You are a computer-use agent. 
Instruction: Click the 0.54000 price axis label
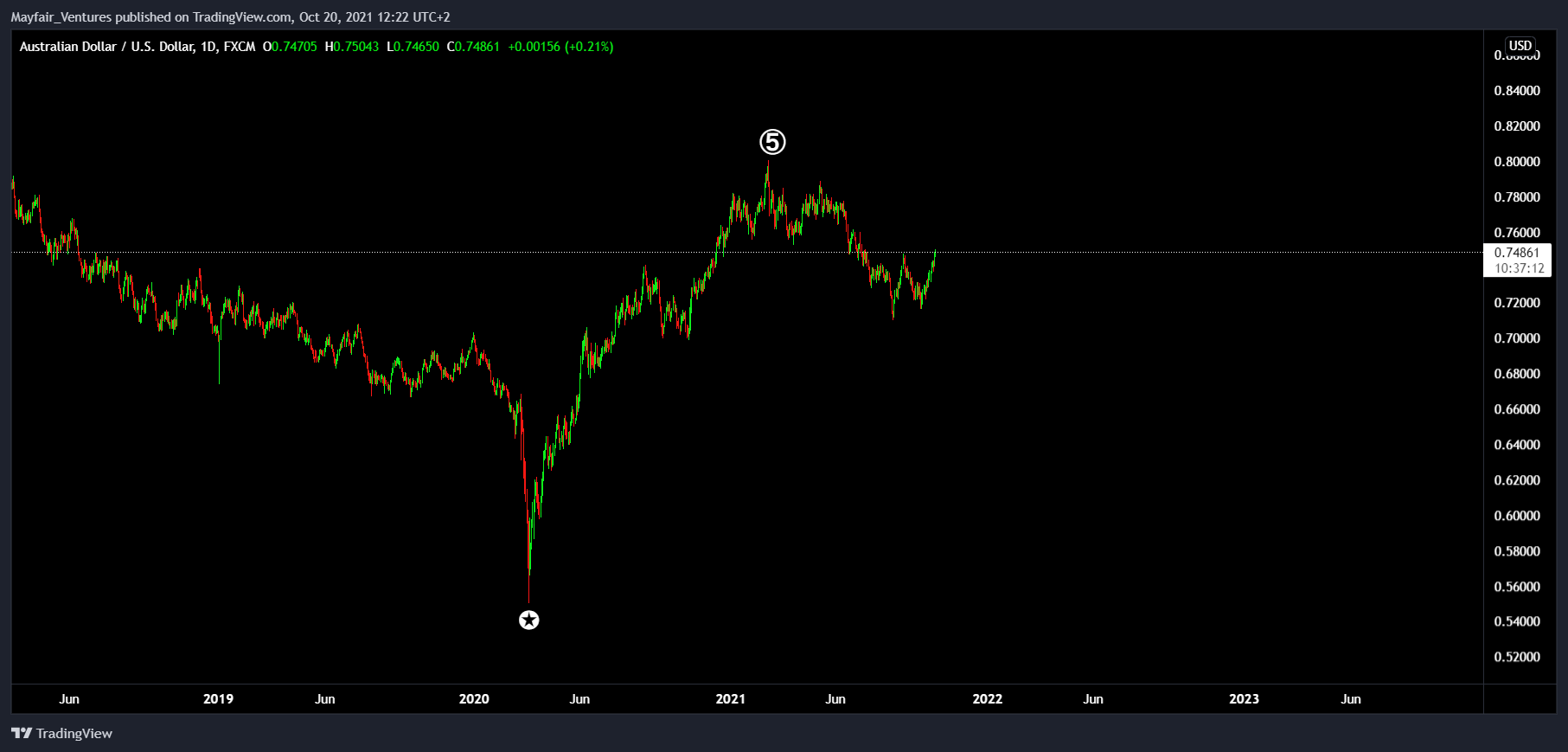coord(1517,621)
